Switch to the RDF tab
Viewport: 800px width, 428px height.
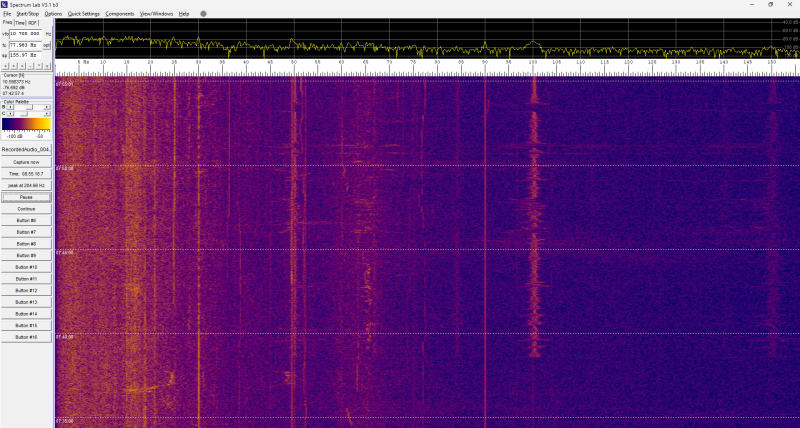click(33, 23)
